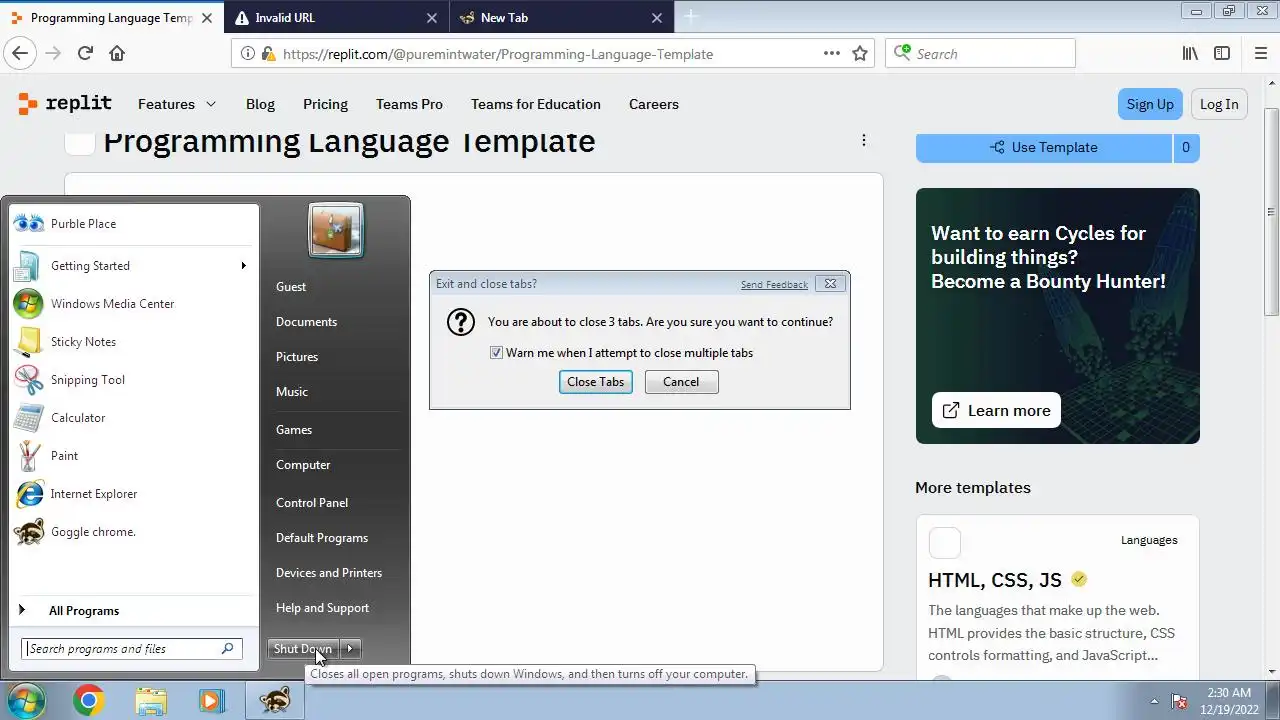1280x720 pixels.
Task: Click the page vertical scrollbar
Action: tap(1272, 211)
